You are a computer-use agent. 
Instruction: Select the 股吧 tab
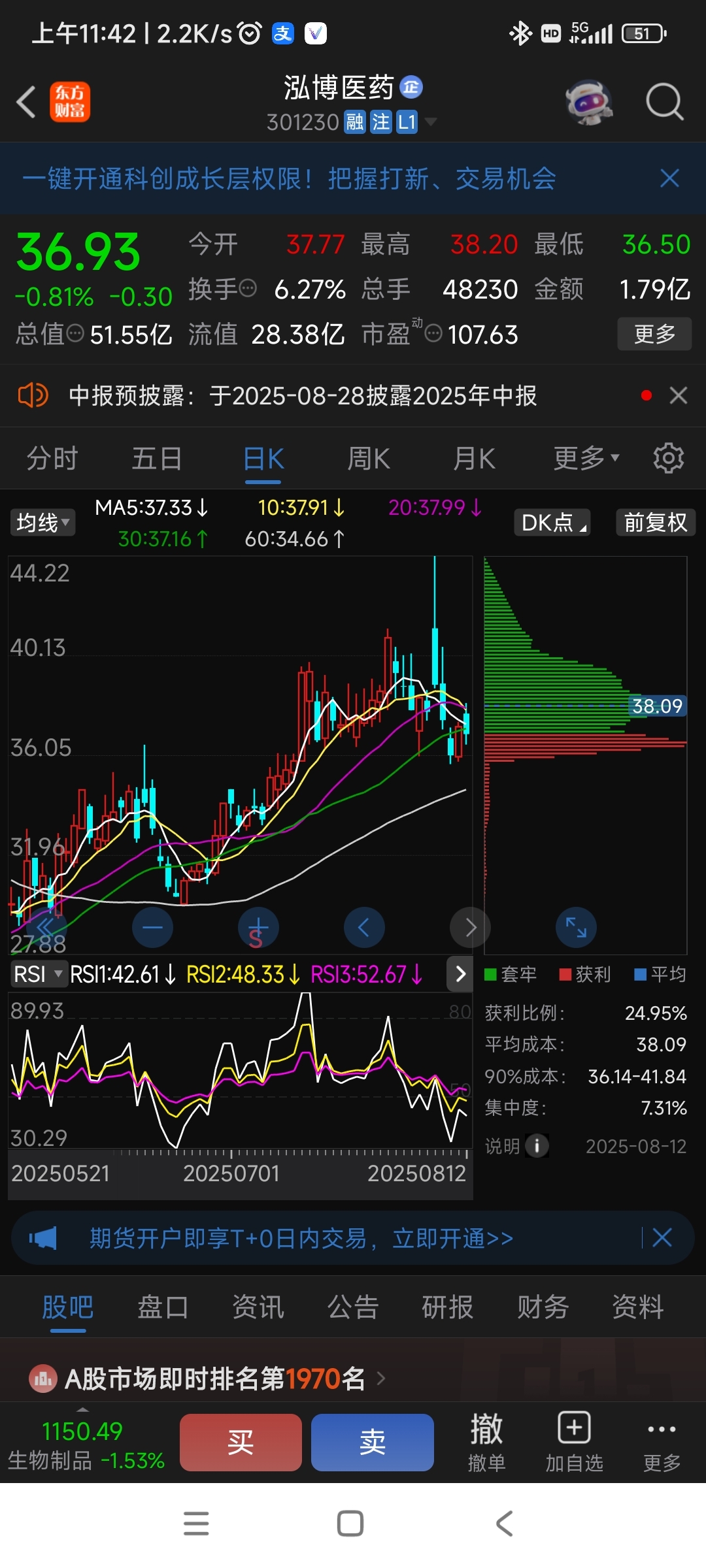click(68, 1307)
